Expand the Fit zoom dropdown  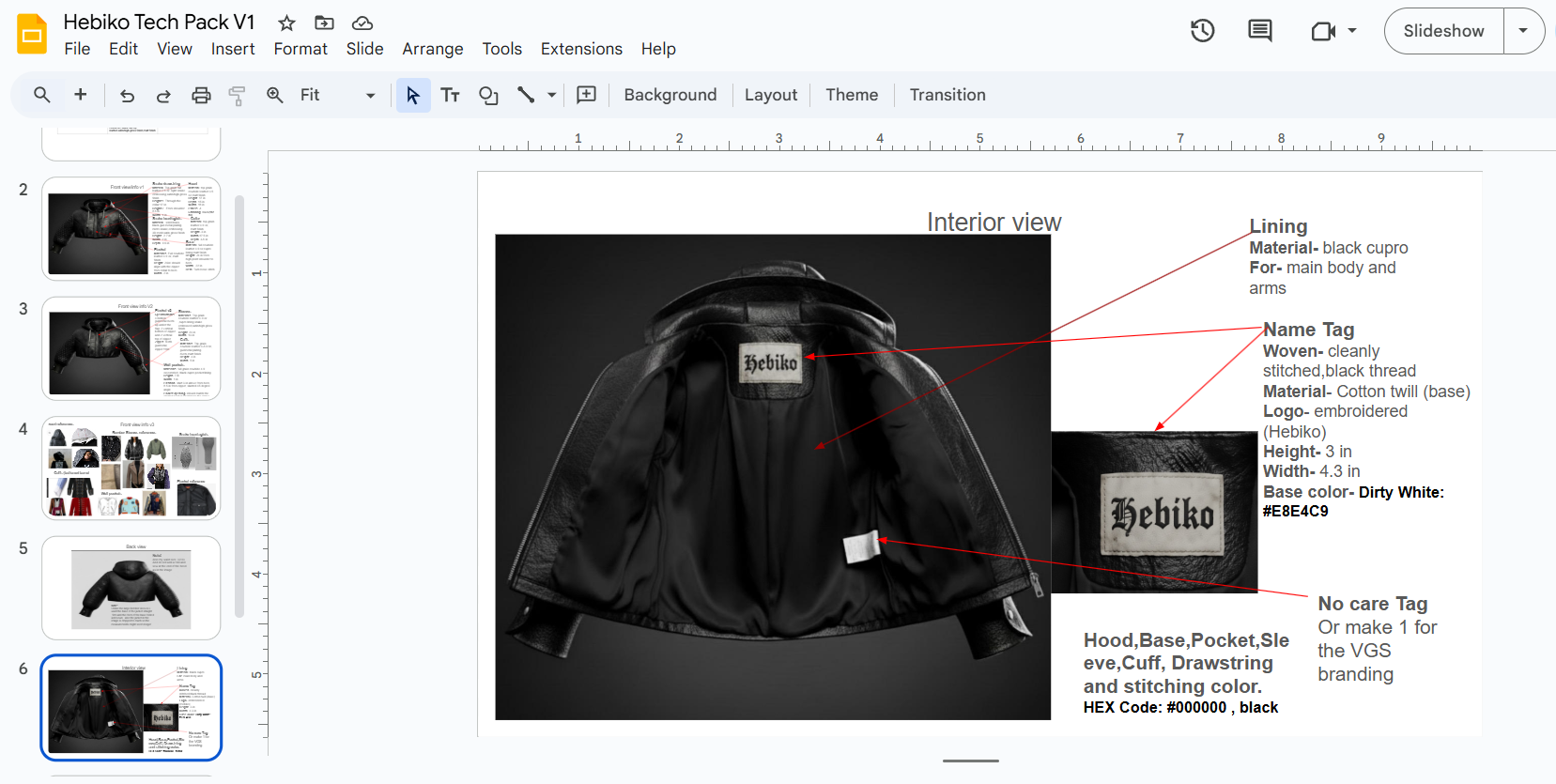(x=370, y=95)
